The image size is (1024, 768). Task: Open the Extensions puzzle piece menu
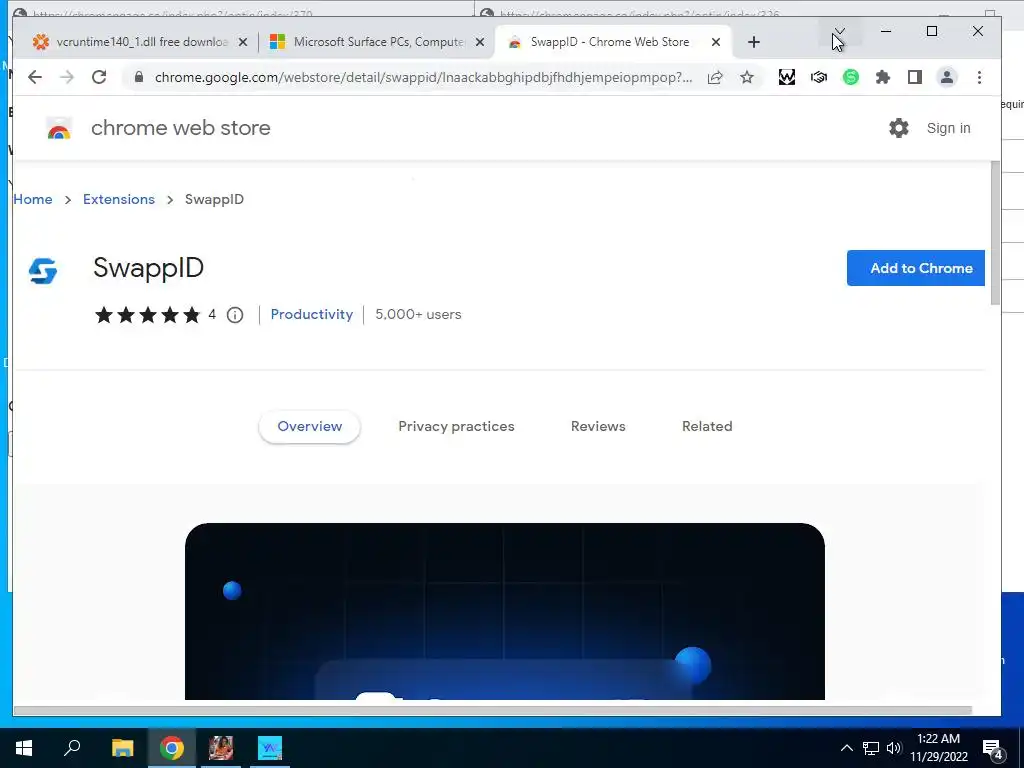(883, 77)
